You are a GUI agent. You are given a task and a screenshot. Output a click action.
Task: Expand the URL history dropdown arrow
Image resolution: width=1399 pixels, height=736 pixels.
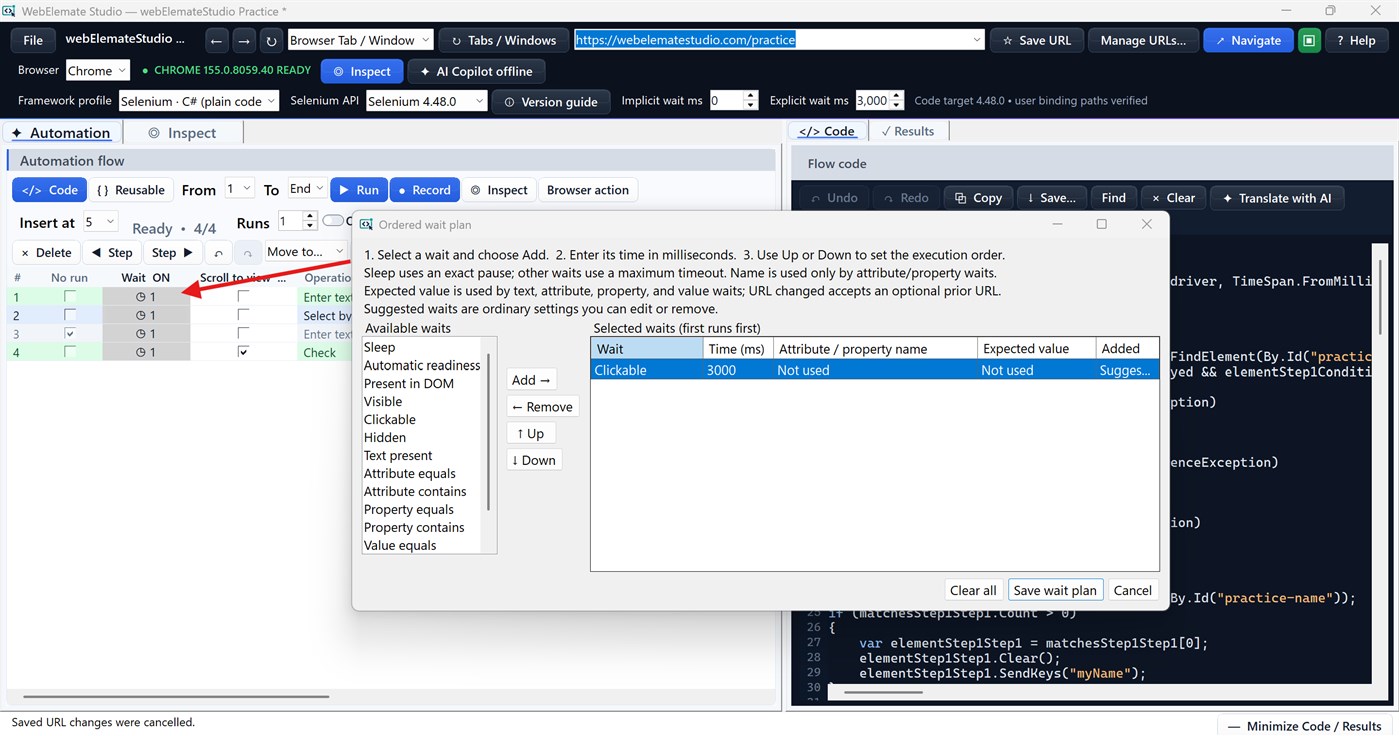(x=977, y=41)
